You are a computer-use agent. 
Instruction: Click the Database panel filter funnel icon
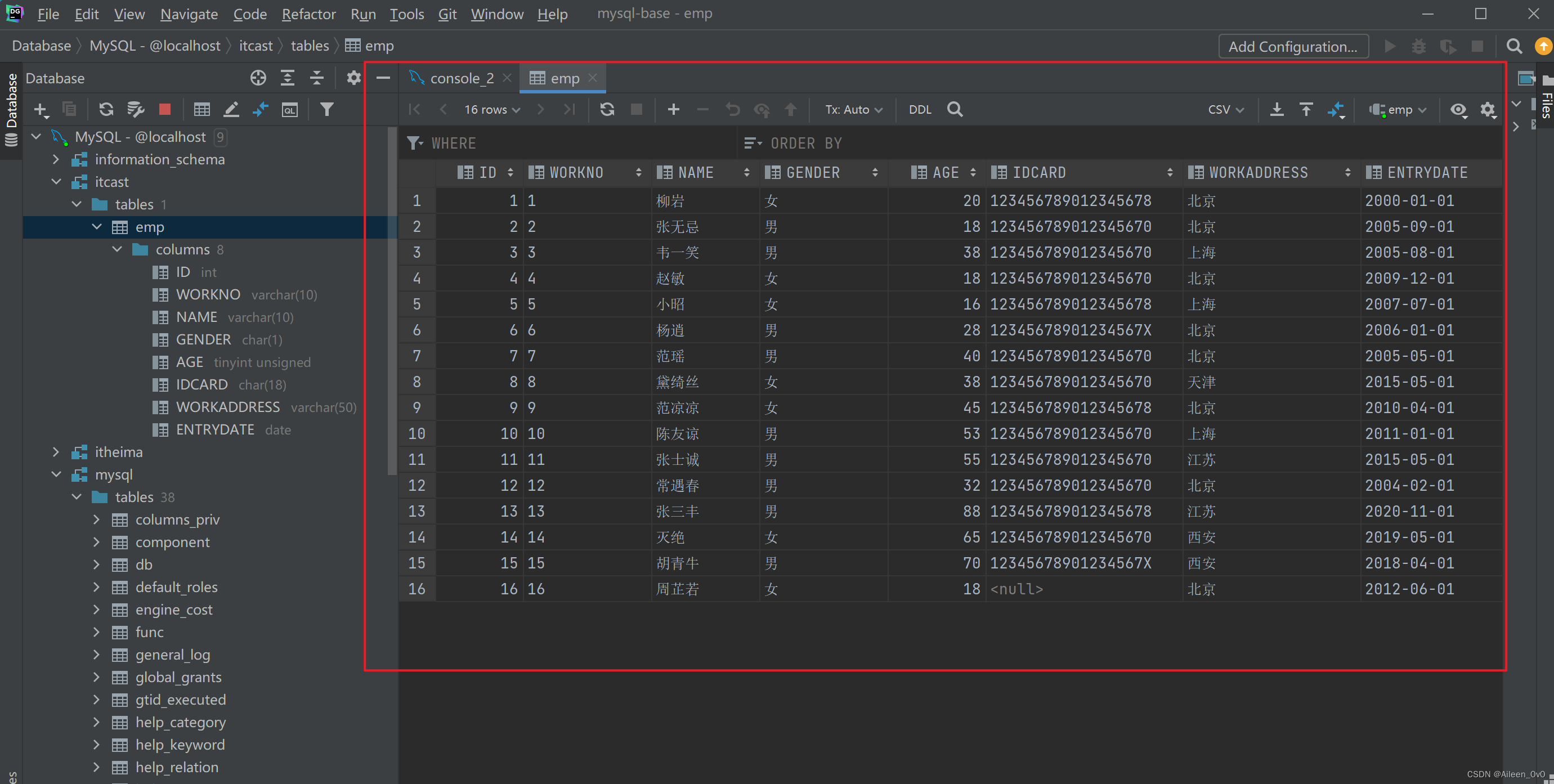pos(326,109)
